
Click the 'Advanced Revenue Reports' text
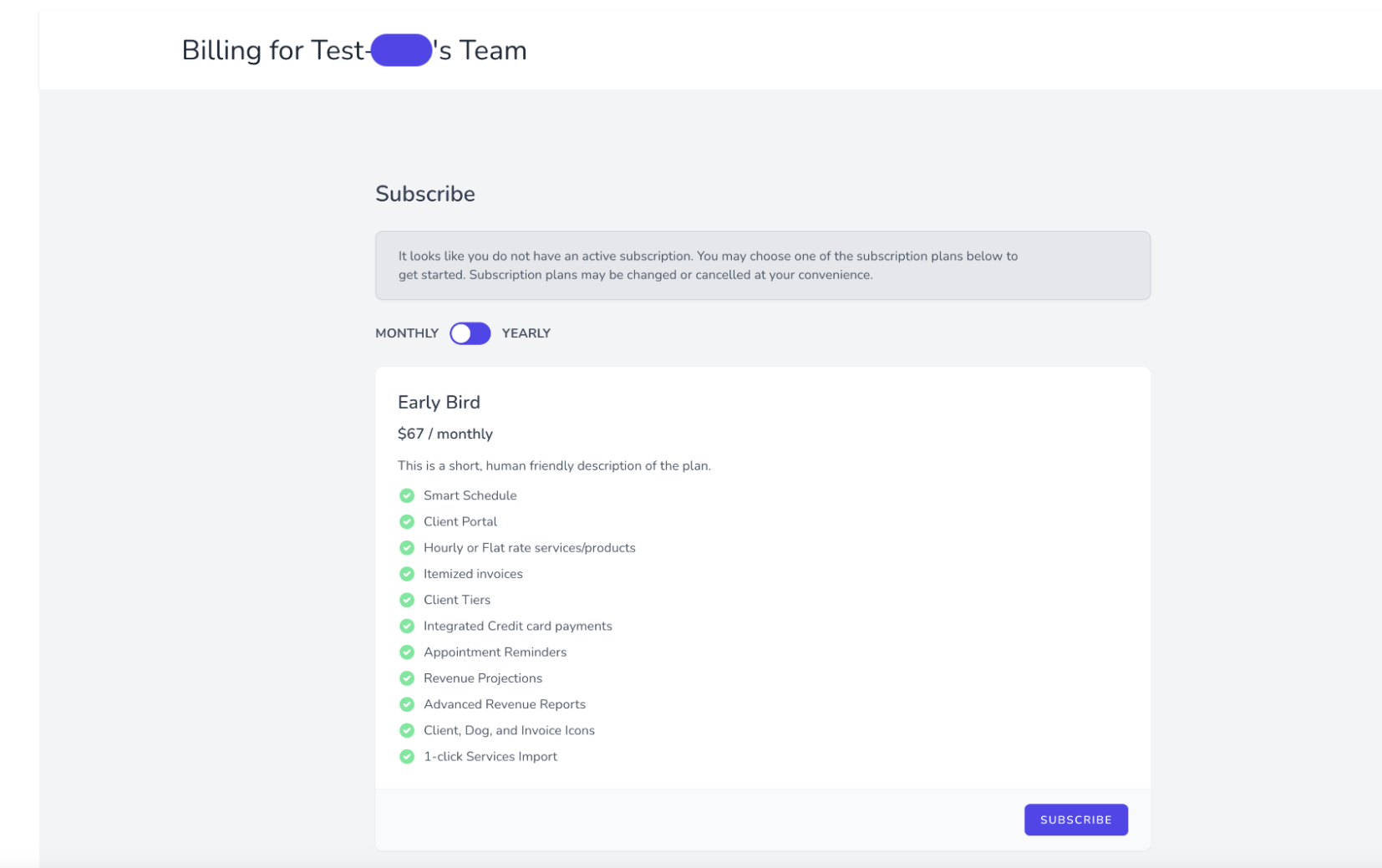pos(505,704)
